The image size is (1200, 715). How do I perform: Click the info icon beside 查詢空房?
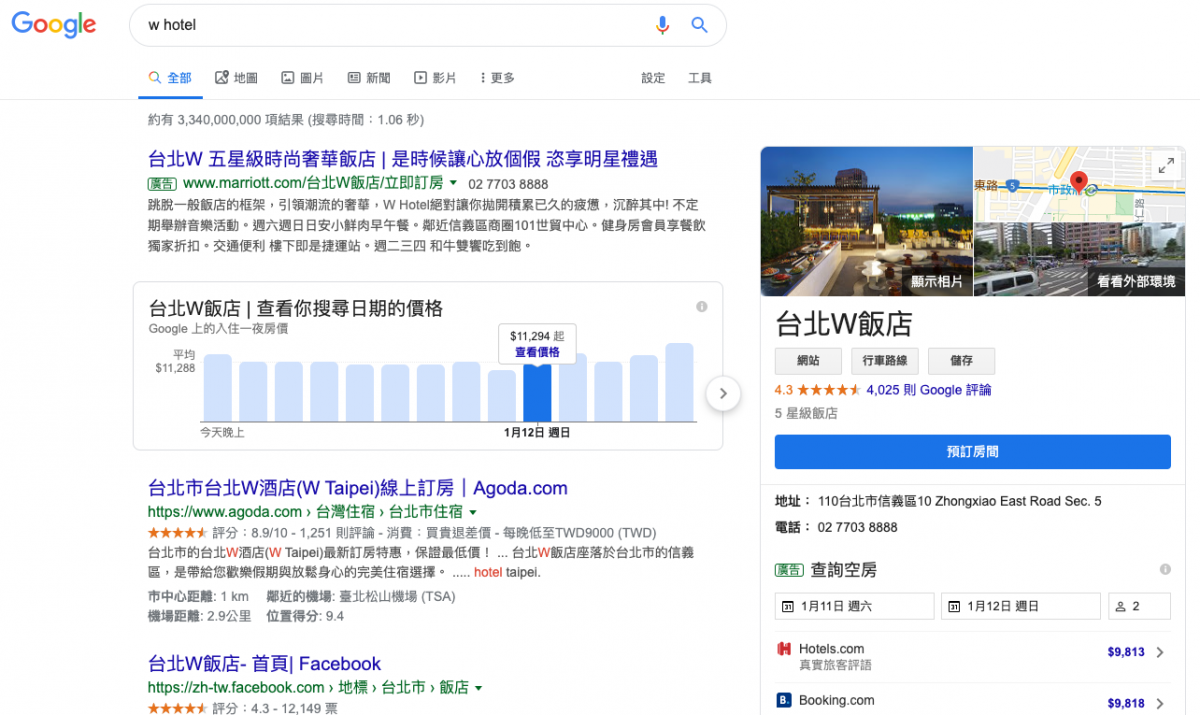click(1165, 569)
